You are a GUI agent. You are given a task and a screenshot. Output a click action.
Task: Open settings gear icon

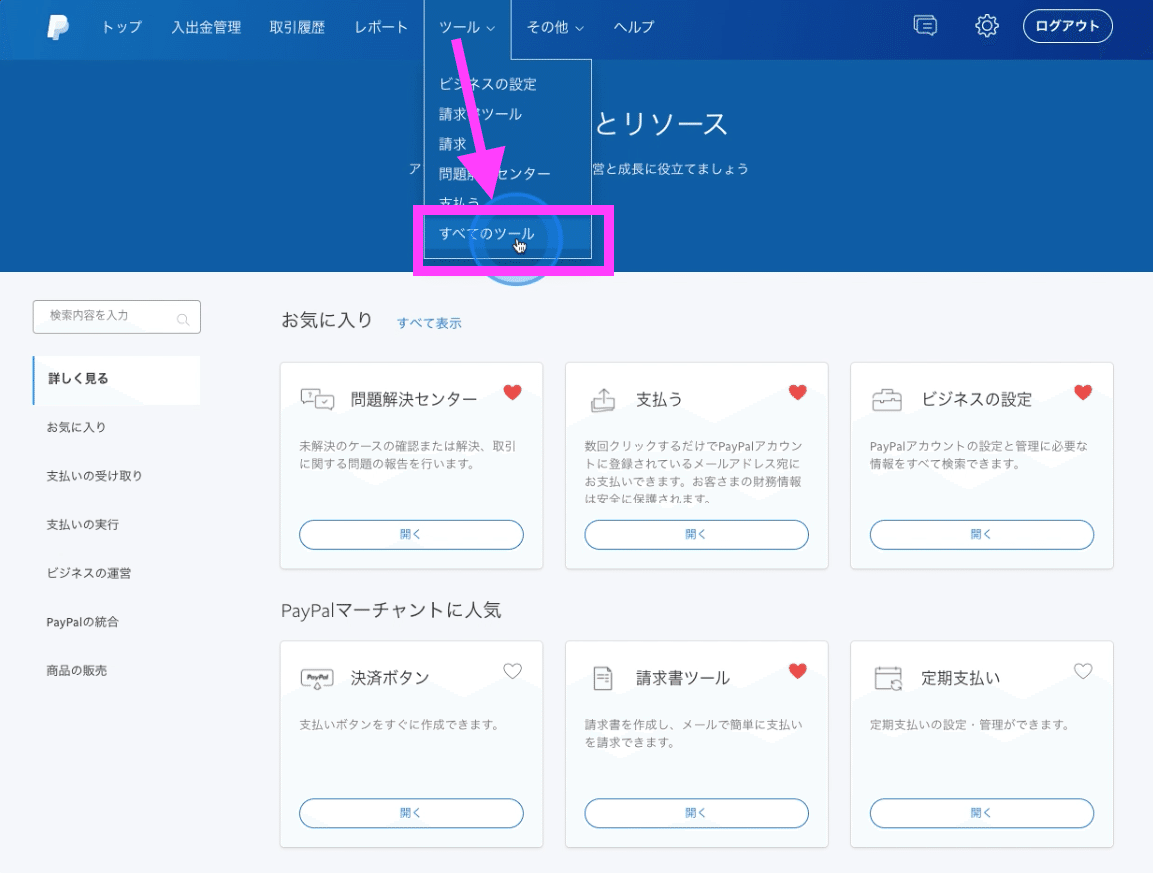click(x=987, y=26)
